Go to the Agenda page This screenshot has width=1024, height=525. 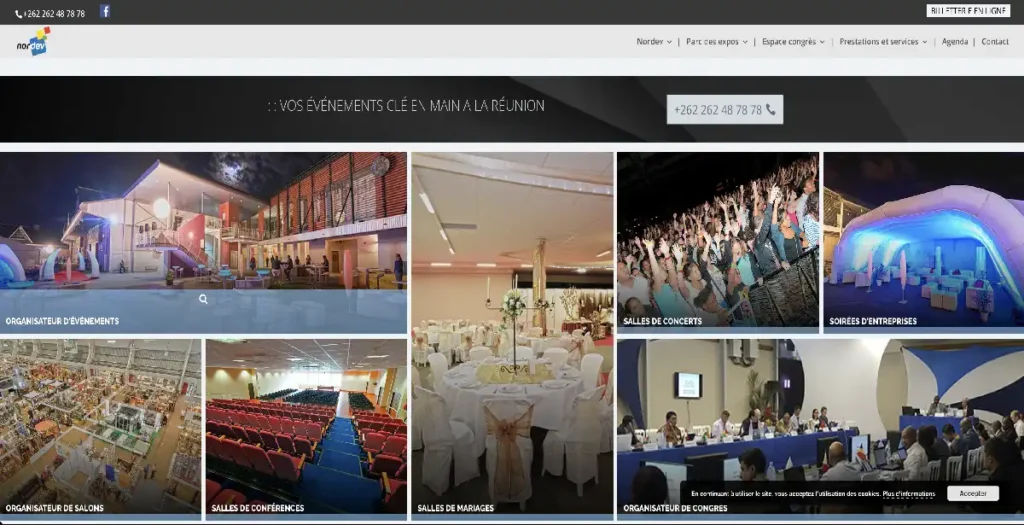(x=954, y=42)
